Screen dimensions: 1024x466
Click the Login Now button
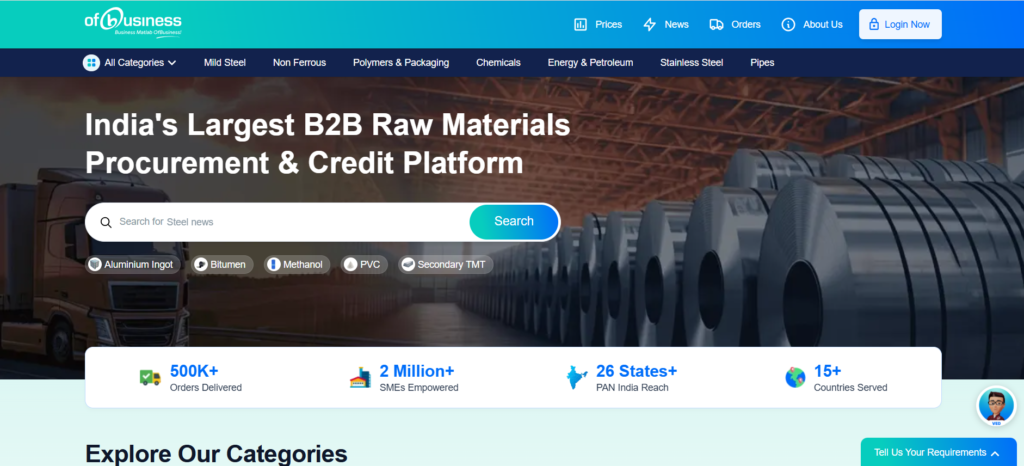900,24
